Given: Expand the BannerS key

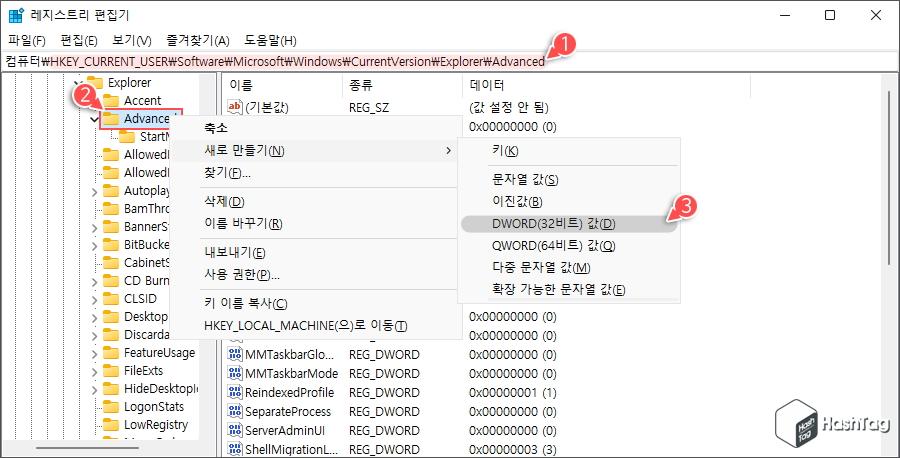Looking at the screenshot, I should tap(95, 228).
